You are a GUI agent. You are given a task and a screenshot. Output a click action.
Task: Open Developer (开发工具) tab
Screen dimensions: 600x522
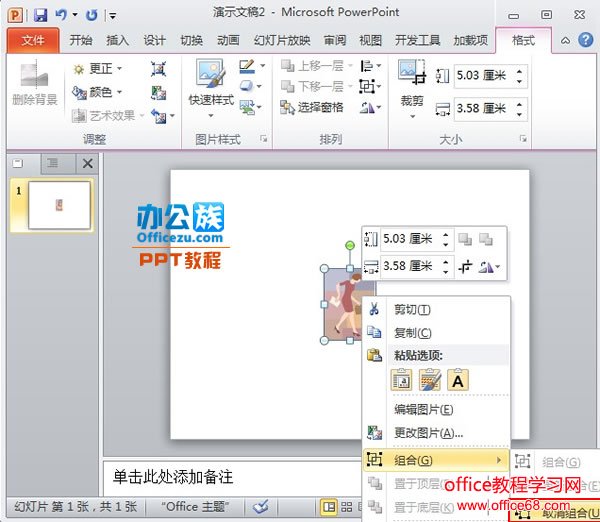[417, 40]
